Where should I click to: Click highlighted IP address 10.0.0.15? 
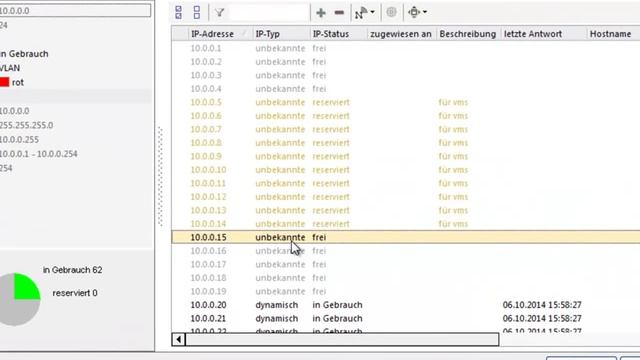208,237
